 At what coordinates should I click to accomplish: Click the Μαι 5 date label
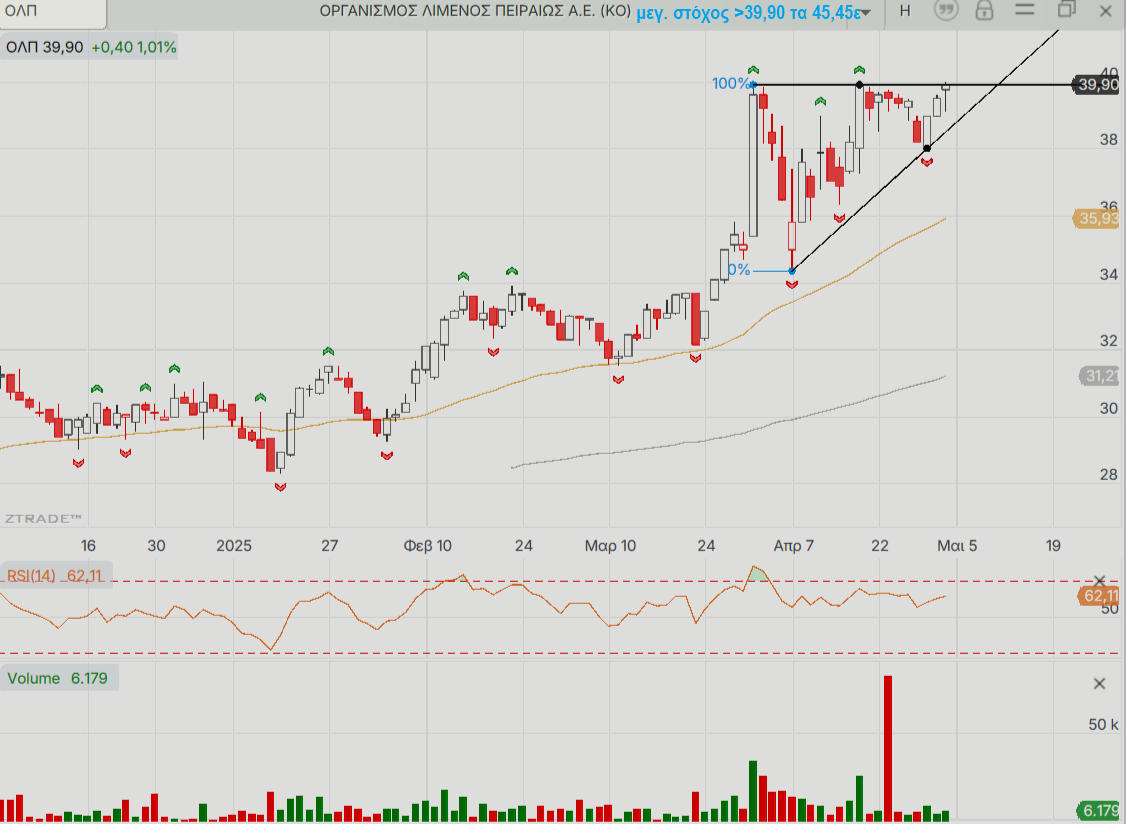pos(957,546)
